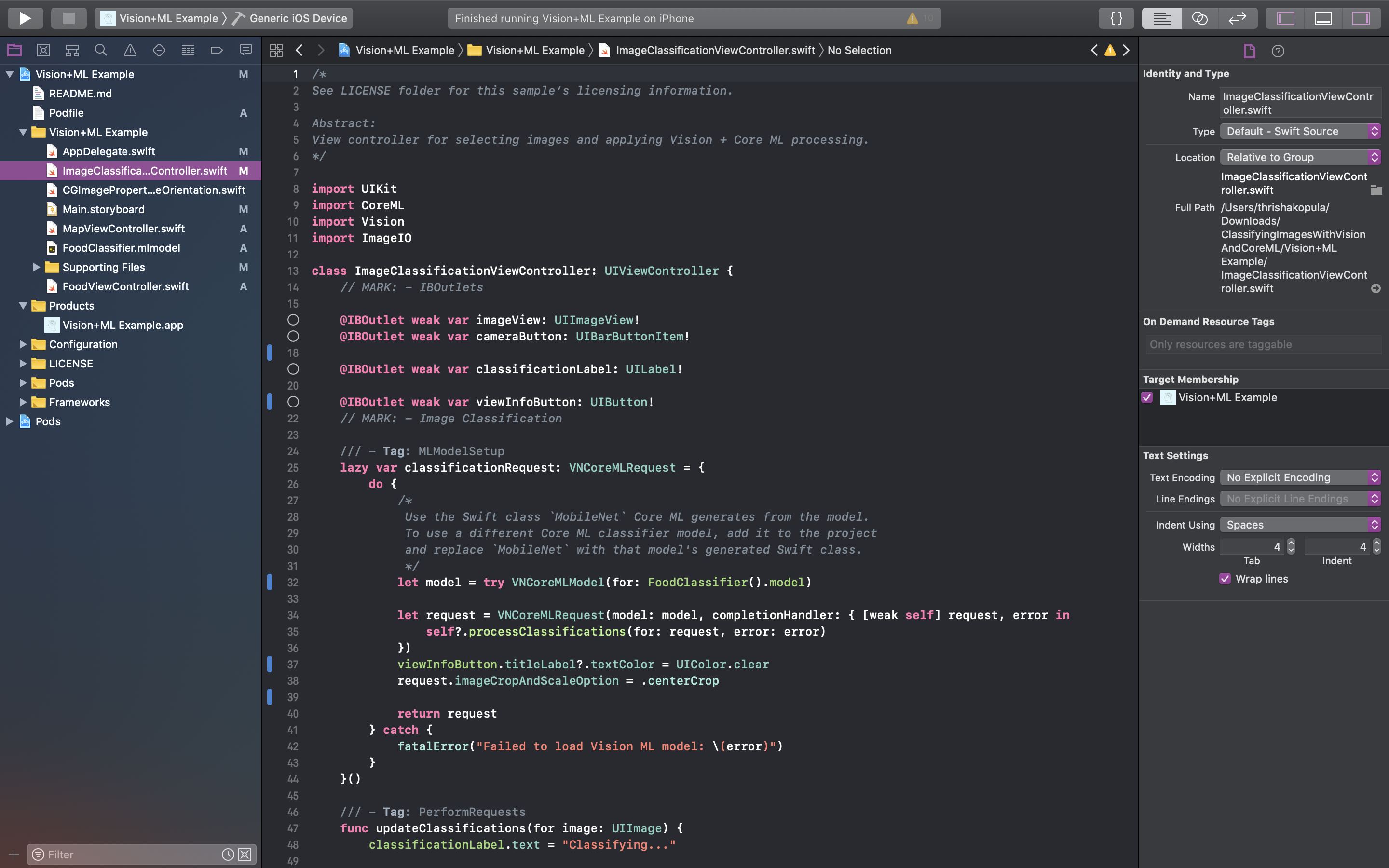Open the Source Control navigator

43,51
